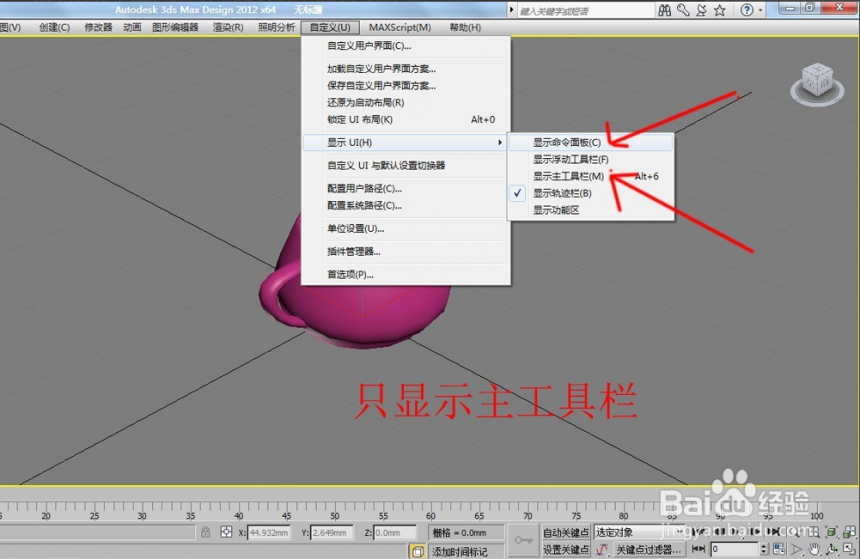This screenshot has height=559, width=860.
Task: Open 图形编辑器 menu
Action: (176, 27)
